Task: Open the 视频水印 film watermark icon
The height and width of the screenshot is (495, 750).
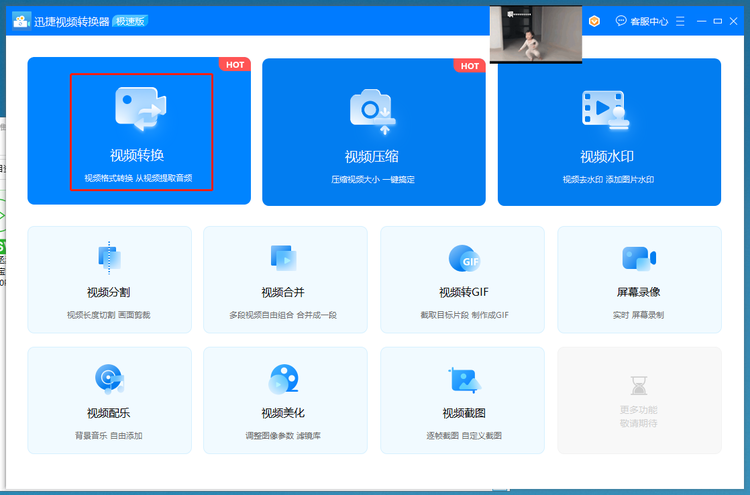Action: point(606,110)
